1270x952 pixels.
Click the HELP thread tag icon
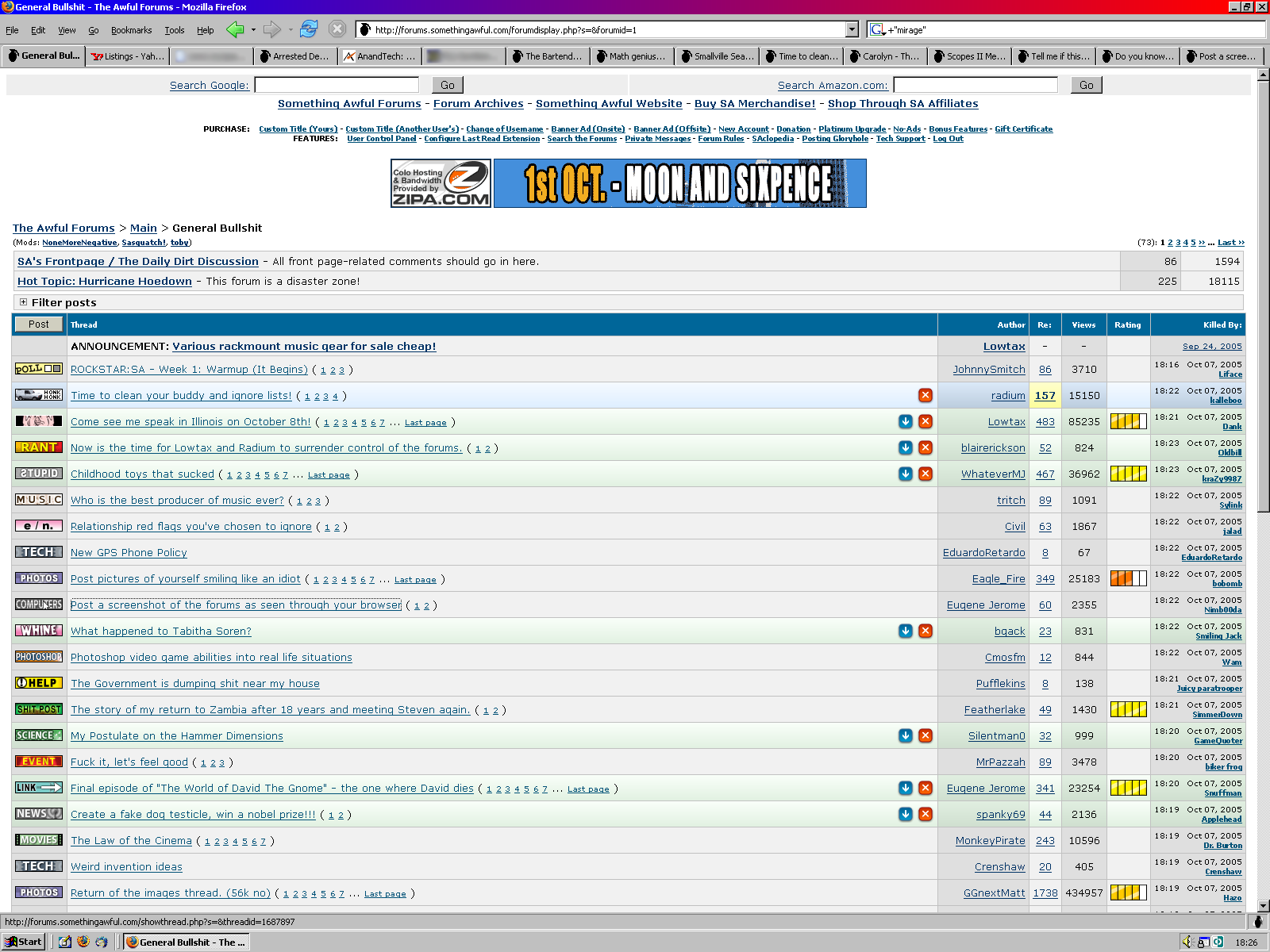pos(39,683)
